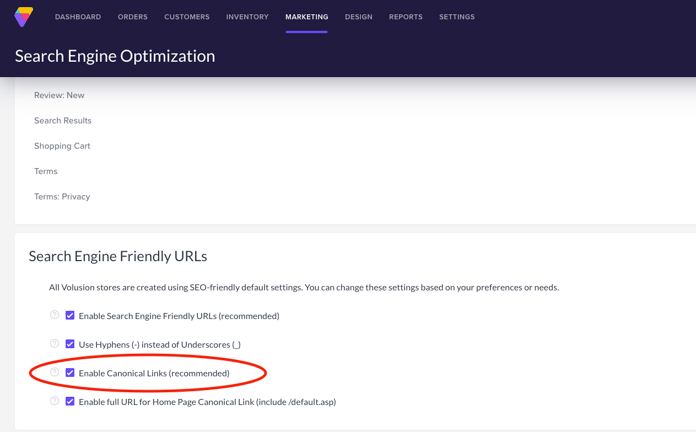Open the Terms: Privacy page entry
This screenshot has height=432, width=696.
pyautogui.click(x=62, y=197)
